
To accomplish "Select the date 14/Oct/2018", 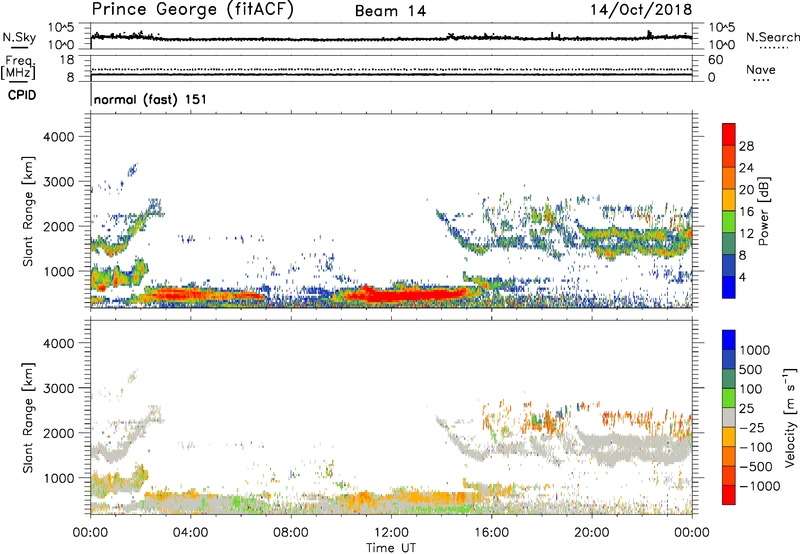I will tap(641, 10).
